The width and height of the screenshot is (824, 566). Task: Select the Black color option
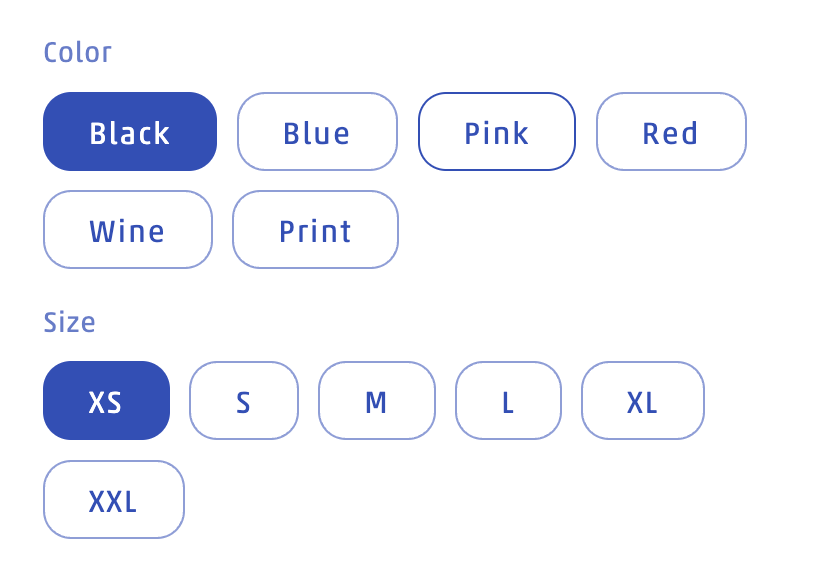(x=130, y=132)
